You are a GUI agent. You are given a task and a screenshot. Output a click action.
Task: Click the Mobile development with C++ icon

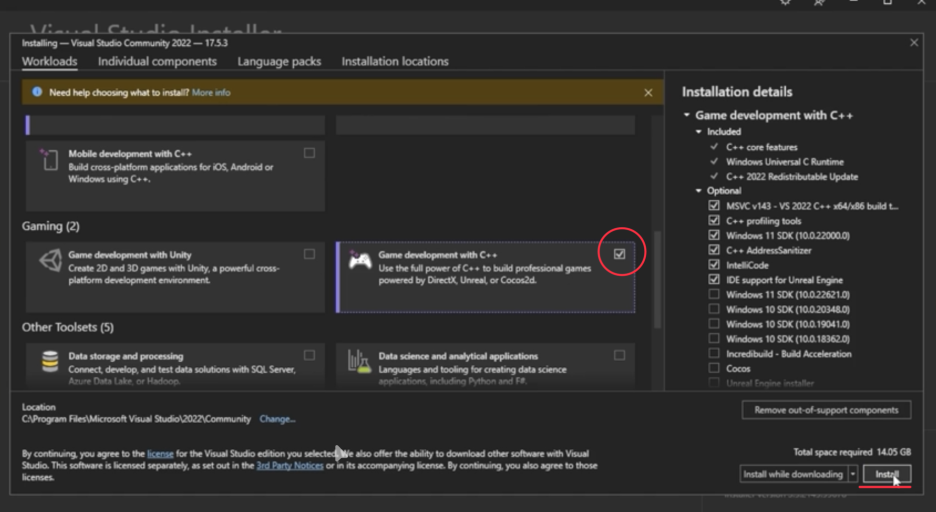point(50,160)
